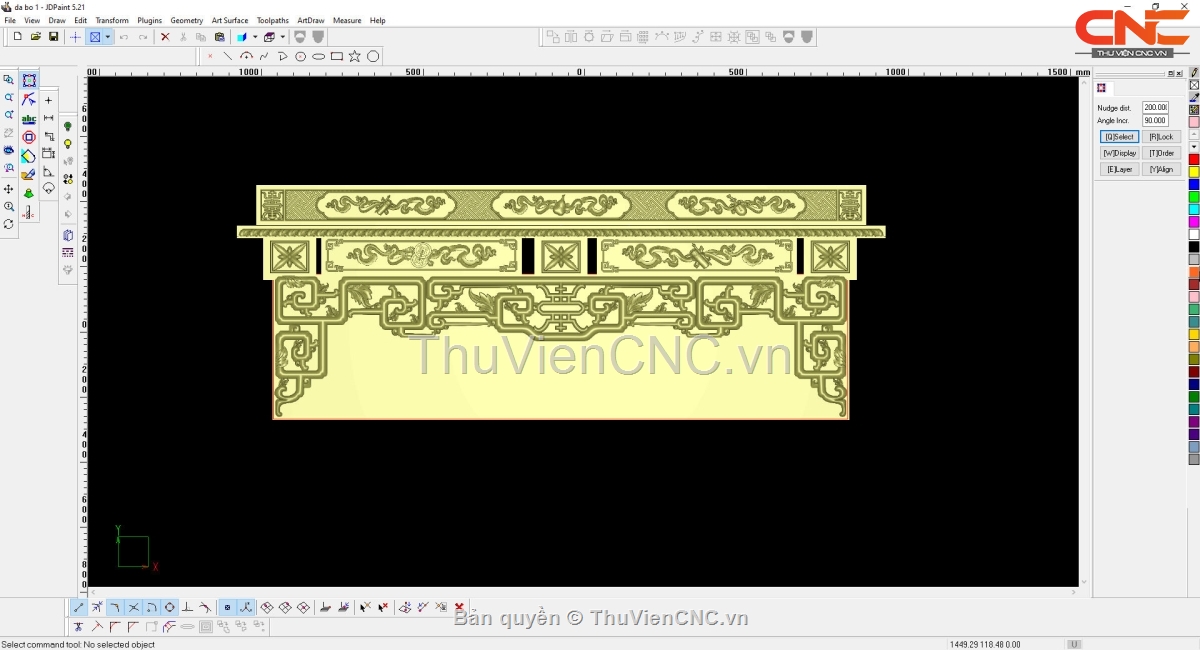Click the Paste clipboard icon
Image resolution: width=1200 pixels, height=650 pixels.
point(219,37)
